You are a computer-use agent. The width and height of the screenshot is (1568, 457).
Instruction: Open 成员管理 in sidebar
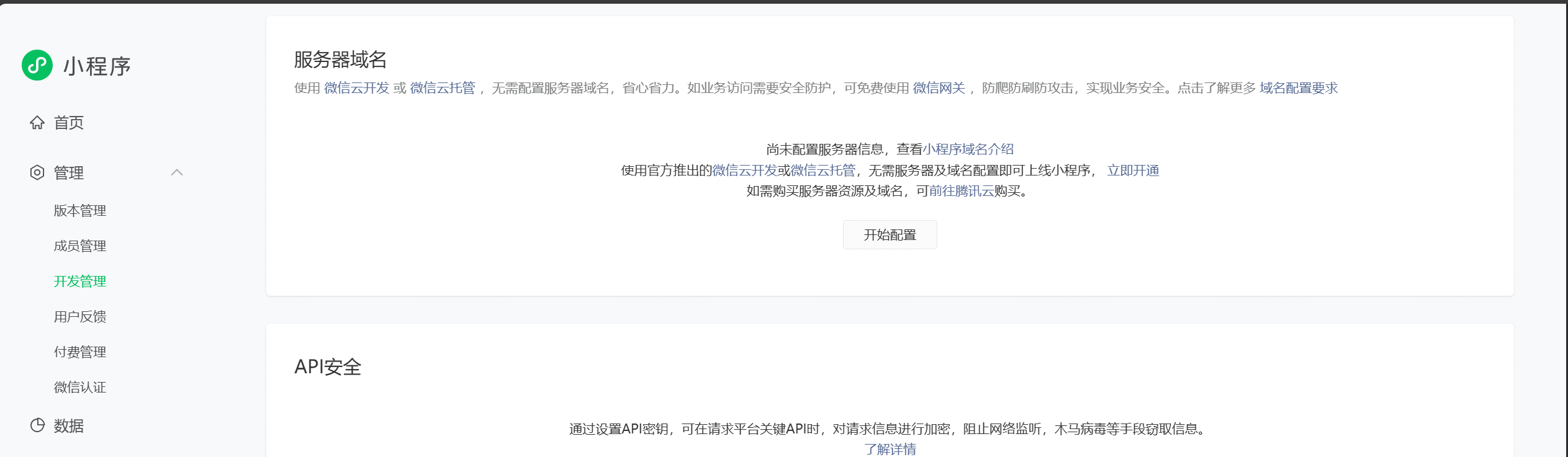click(80, 246)
